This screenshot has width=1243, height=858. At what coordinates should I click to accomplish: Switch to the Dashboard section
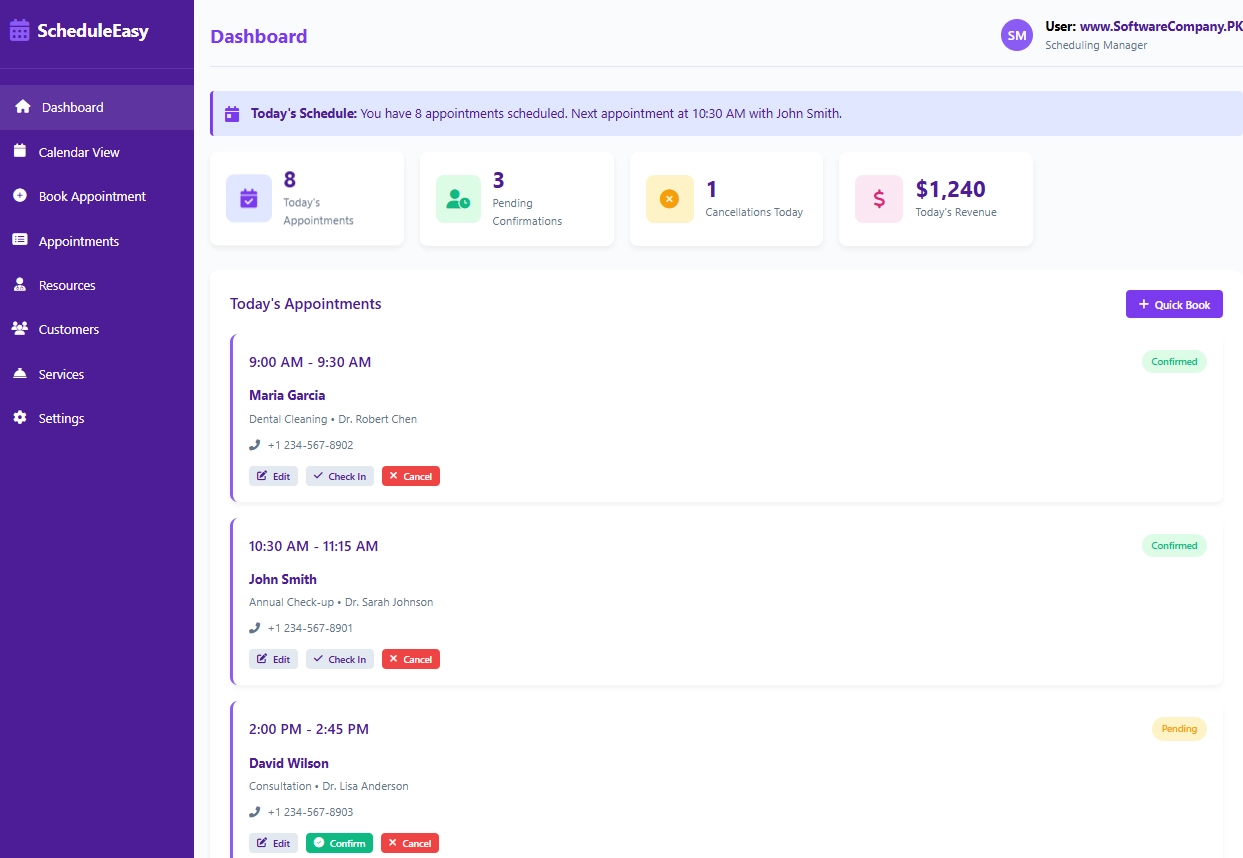coord(71,107)
